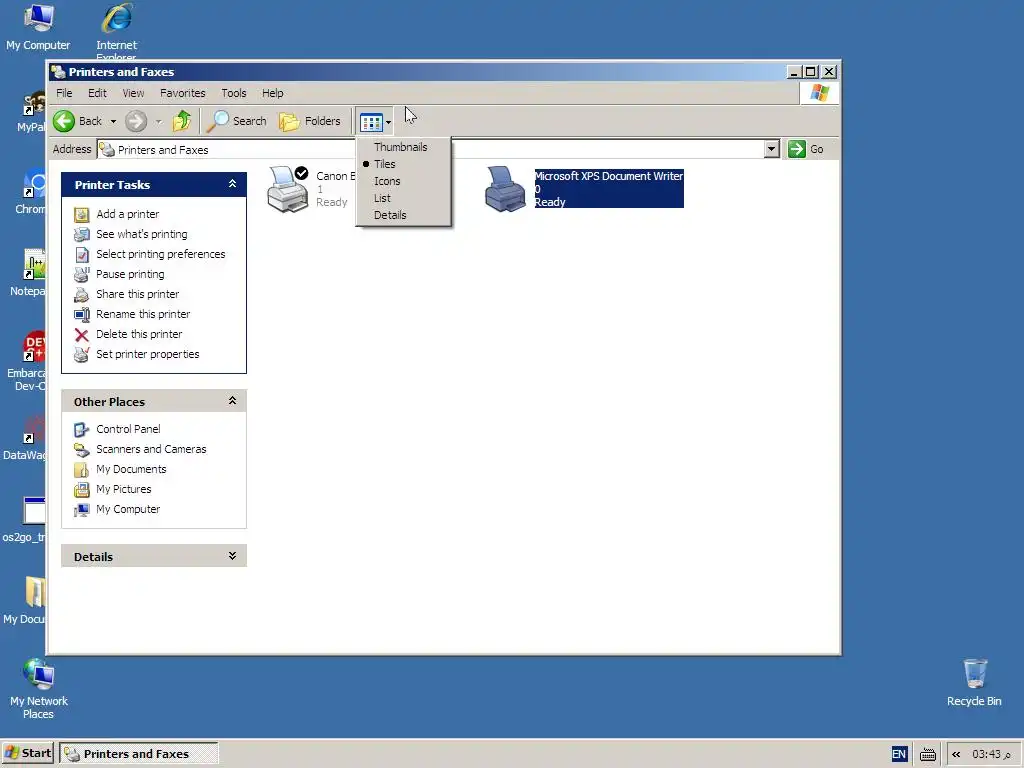Screen dimensions: 1024x768
Task: Click Select printing preferences icon
Action: pyautogui.click(x=82, y=255)
